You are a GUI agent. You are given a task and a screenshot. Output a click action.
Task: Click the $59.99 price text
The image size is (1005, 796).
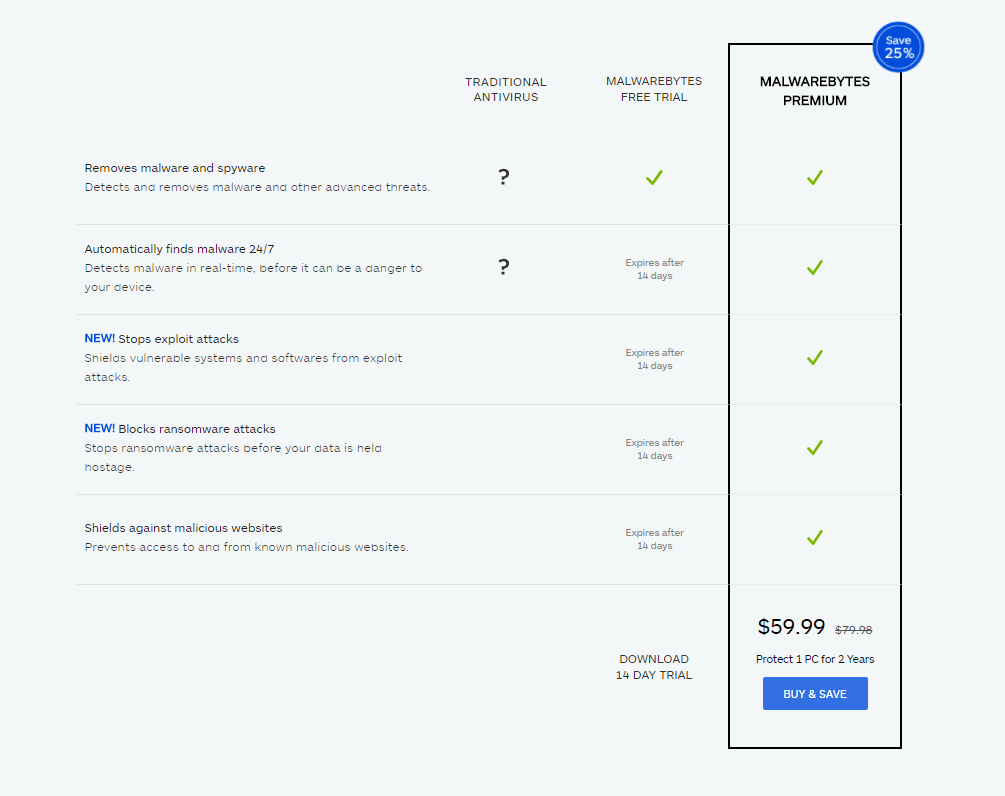(x=791, y=627)
